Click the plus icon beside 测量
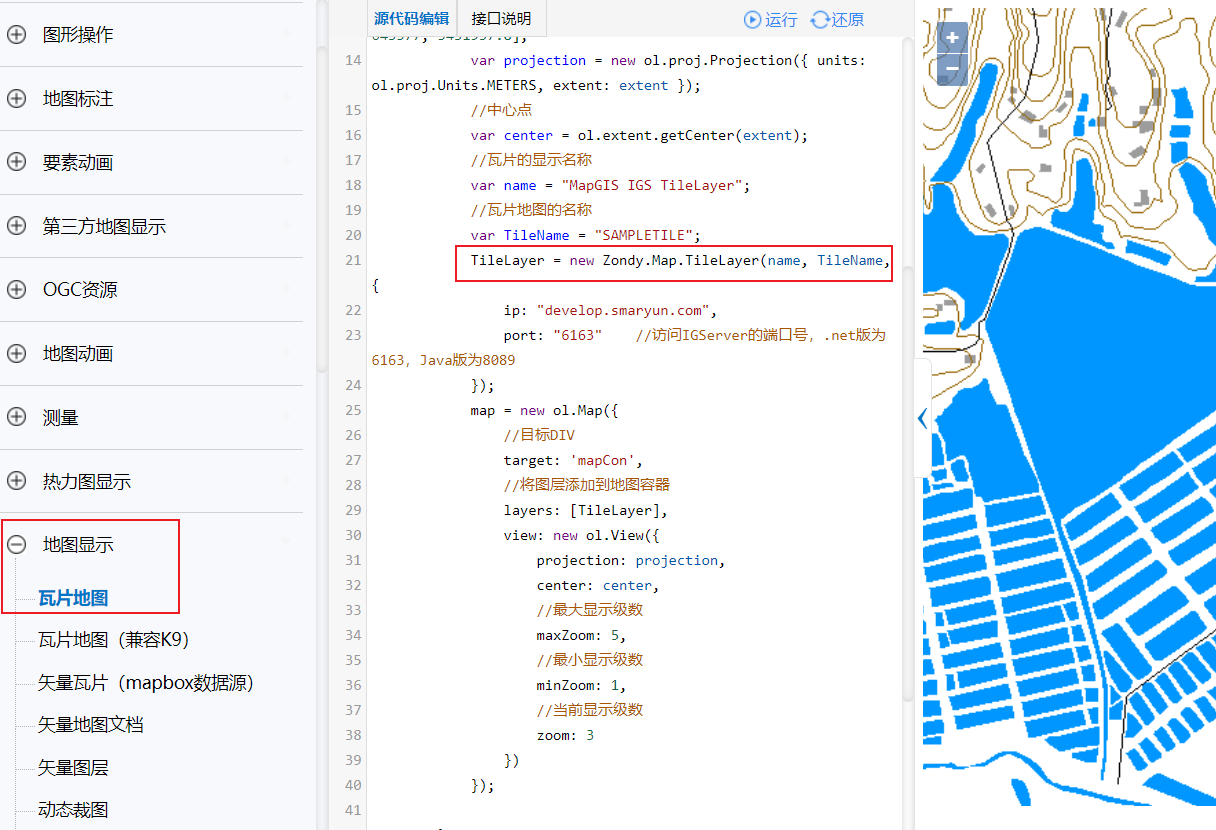The width and height of the screenshot is (1216, 830). 16,417
